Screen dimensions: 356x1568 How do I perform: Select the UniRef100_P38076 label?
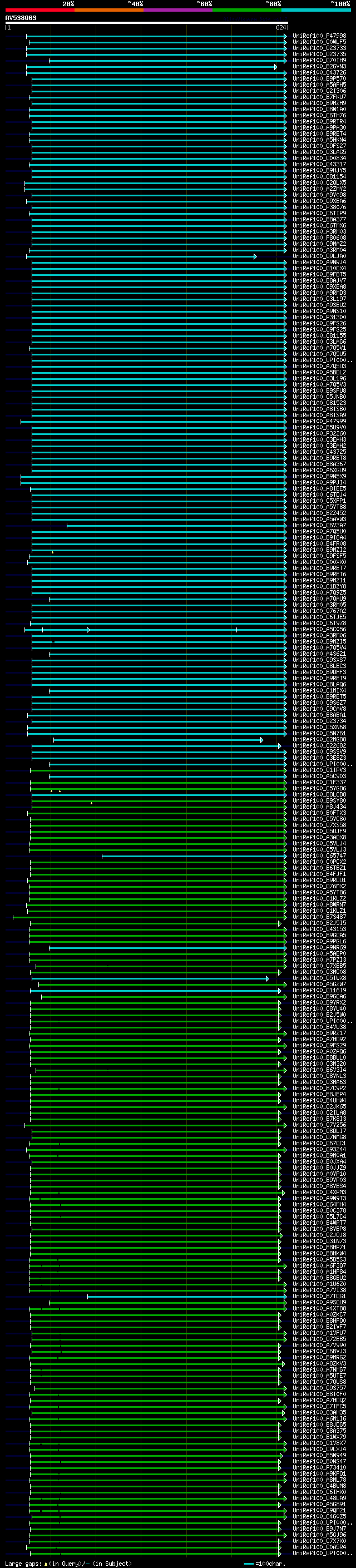319,207
